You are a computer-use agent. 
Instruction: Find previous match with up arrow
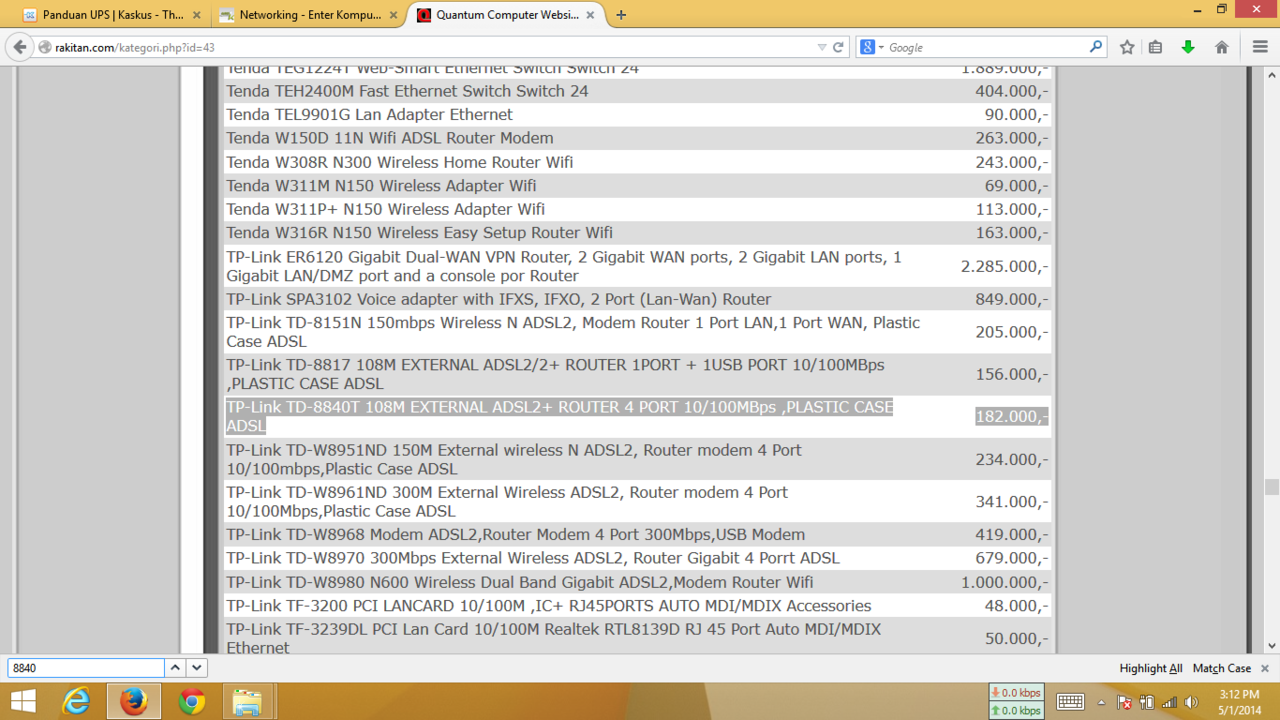[175, 667]
